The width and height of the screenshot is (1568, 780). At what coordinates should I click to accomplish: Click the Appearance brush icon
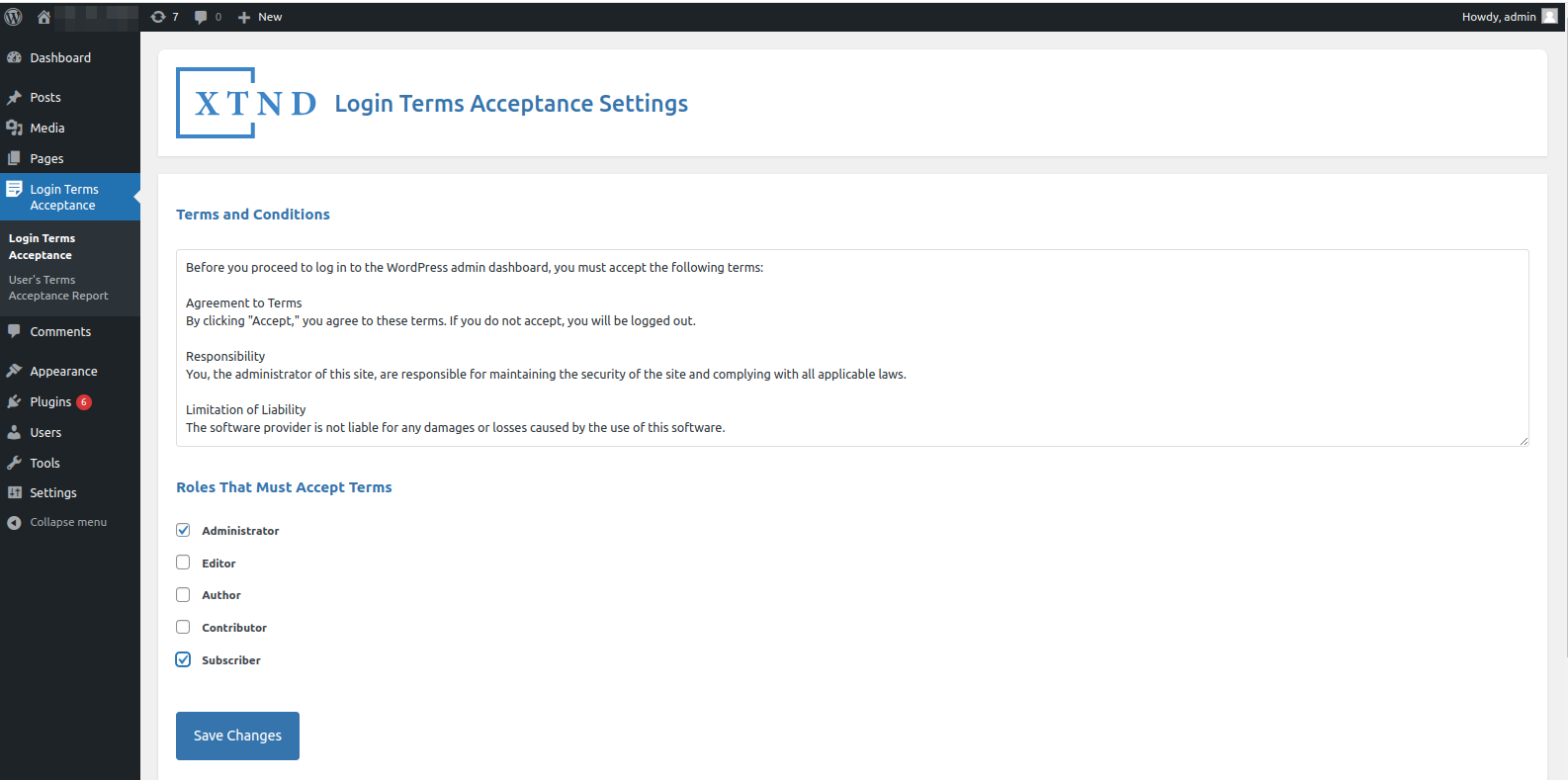tap(14, 371)
